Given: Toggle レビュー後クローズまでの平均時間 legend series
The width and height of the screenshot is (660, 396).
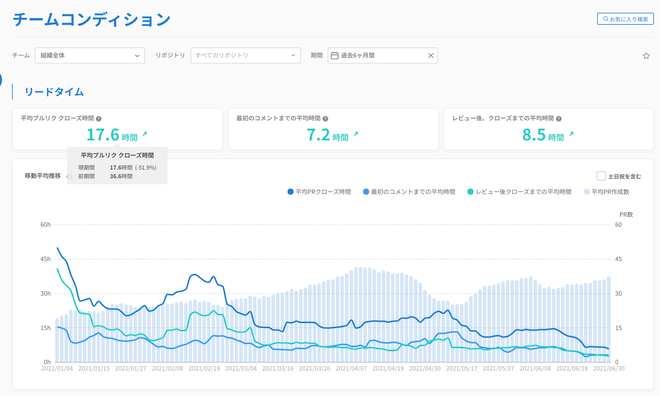Looking at the screenshot, I should click(519, 192).
